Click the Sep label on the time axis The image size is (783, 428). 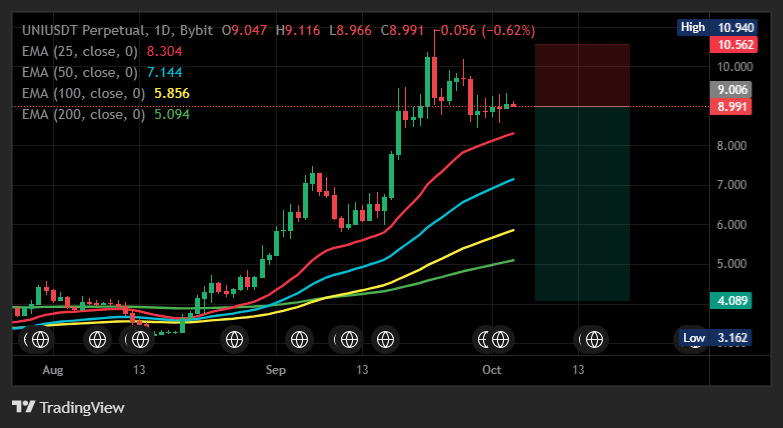(276, 370)
